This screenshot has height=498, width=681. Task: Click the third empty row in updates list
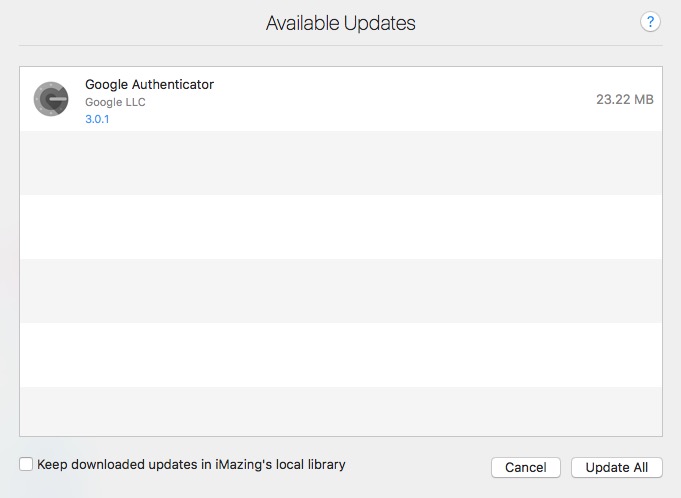340,291
